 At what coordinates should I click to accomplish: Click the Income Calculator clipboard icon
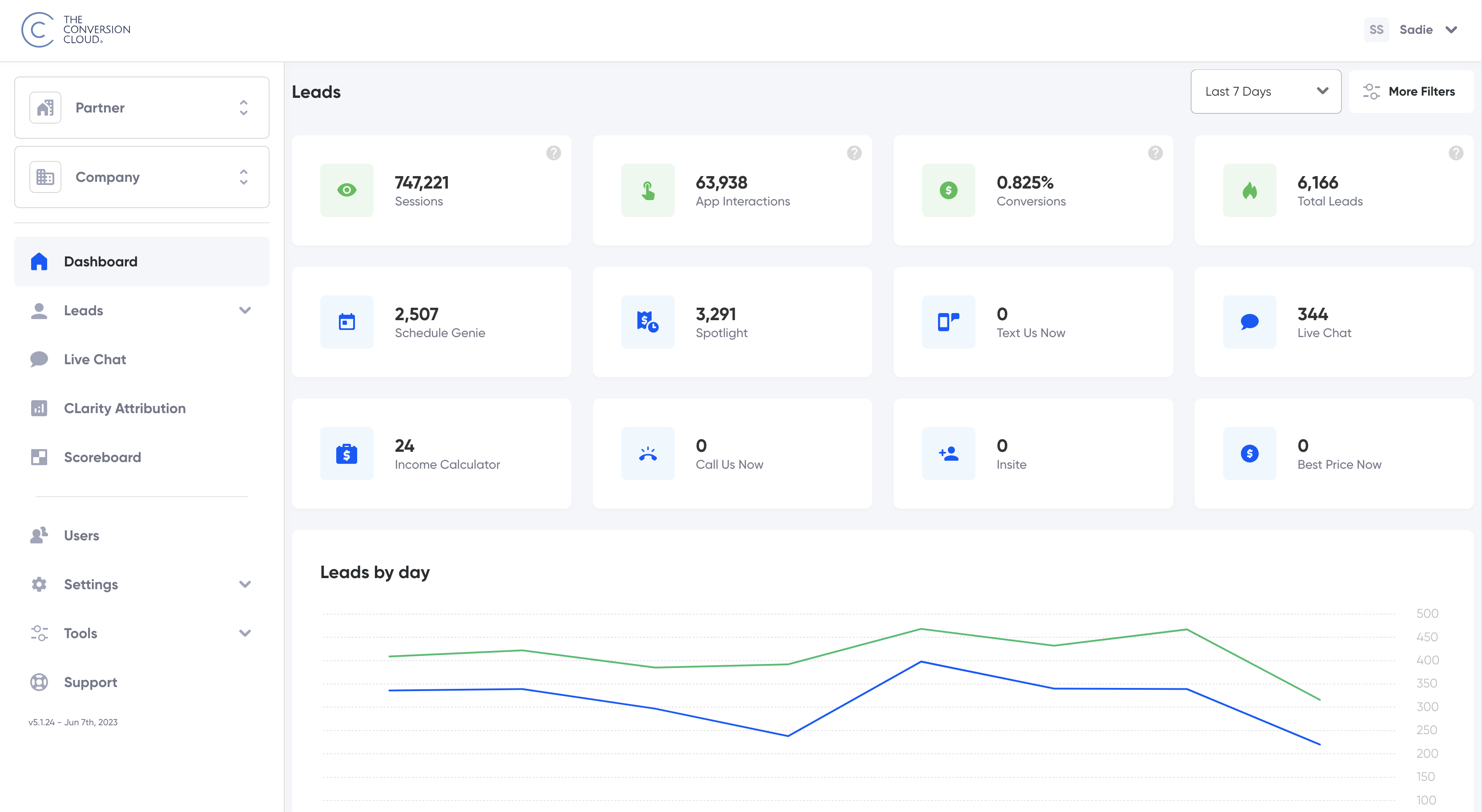point(346,453)
